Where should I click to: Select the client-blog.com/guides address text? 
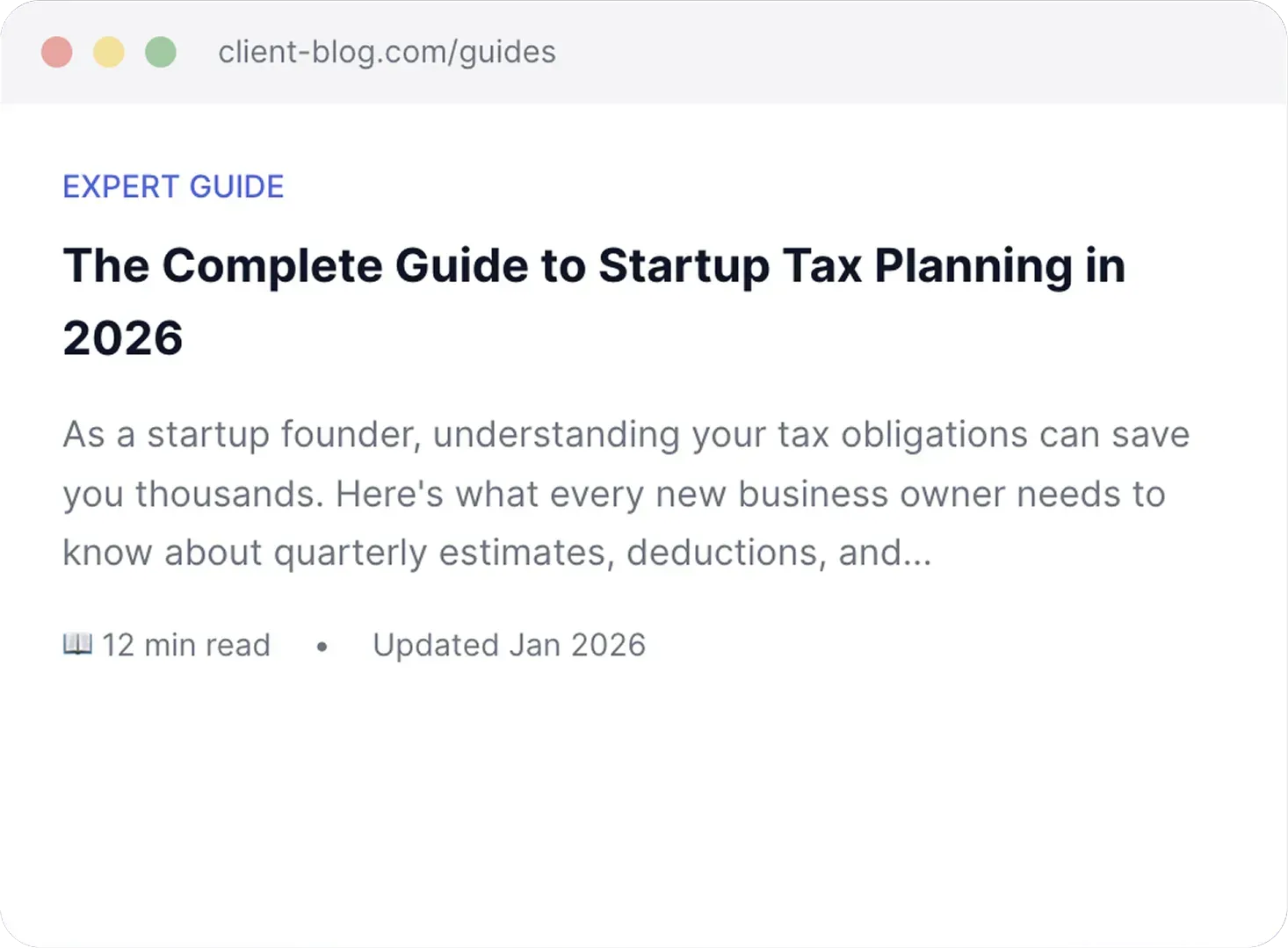tap(387, 52)
